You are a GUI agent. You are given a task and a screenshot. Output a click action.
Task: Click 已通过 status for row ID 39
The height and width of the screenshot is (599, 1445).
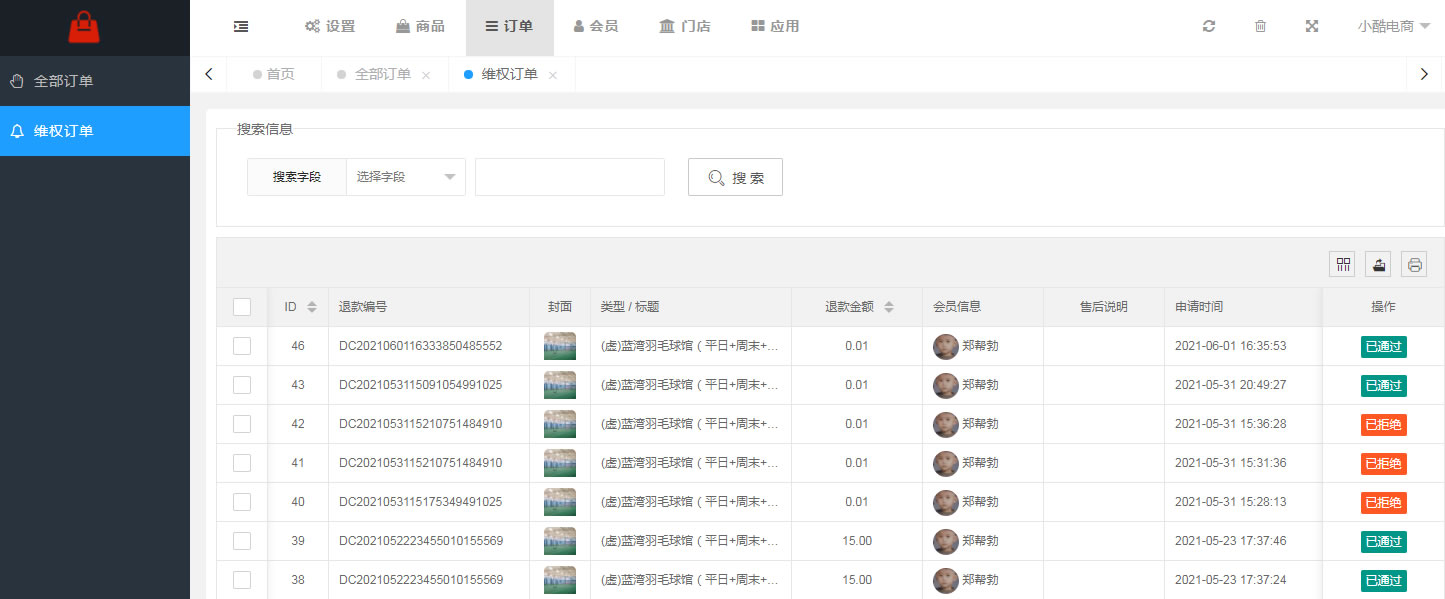[x=1384, y=542]
